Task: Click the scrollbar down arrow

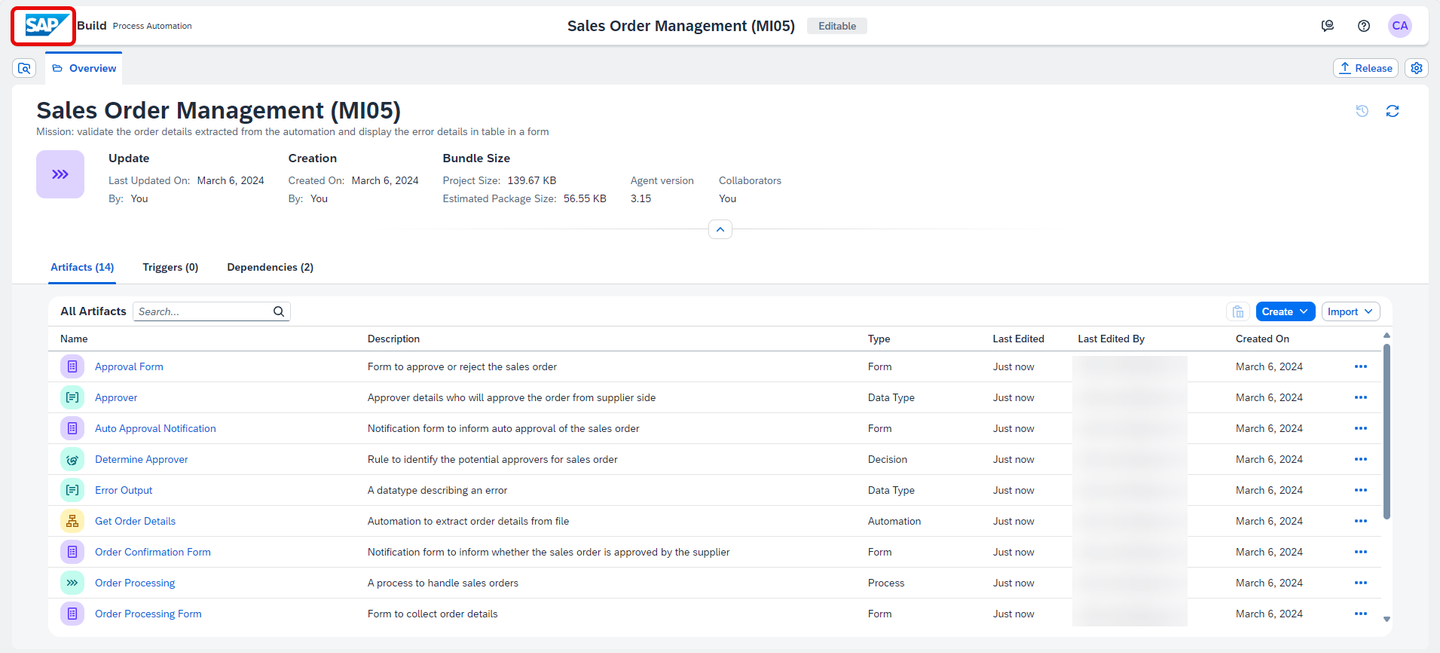Action: point(1386,619)
